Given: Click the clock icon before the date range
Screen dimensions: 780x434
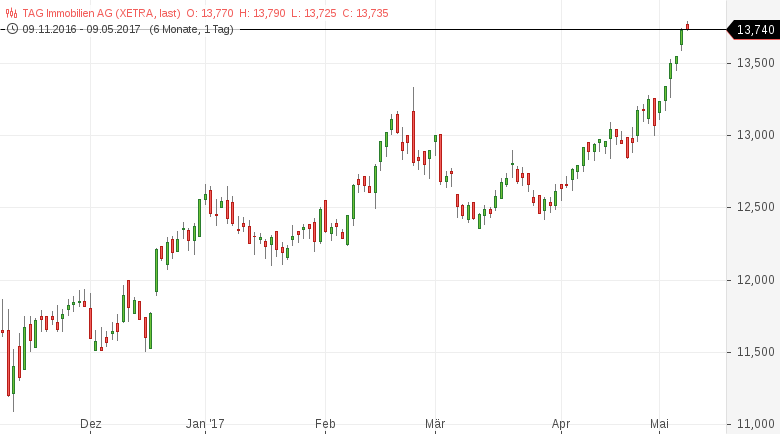Looking at the screenshot, I should [x=12, y=29].
